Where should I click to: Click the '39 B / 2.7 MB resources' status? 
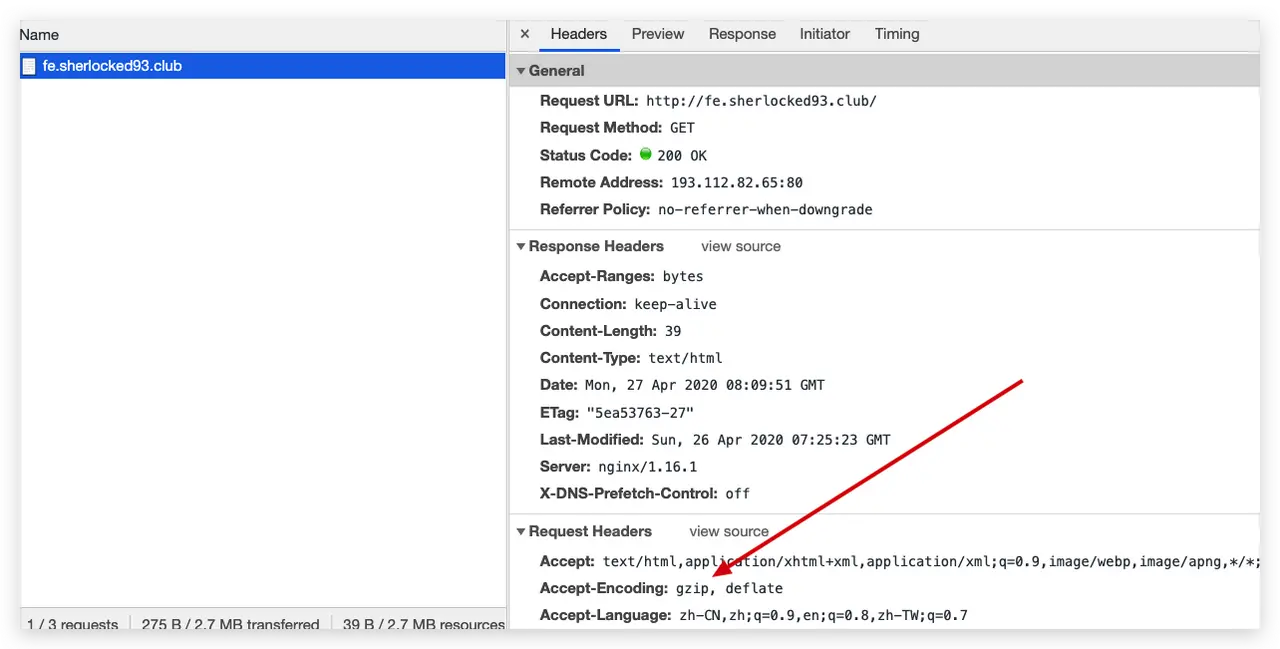click(424, 622)
